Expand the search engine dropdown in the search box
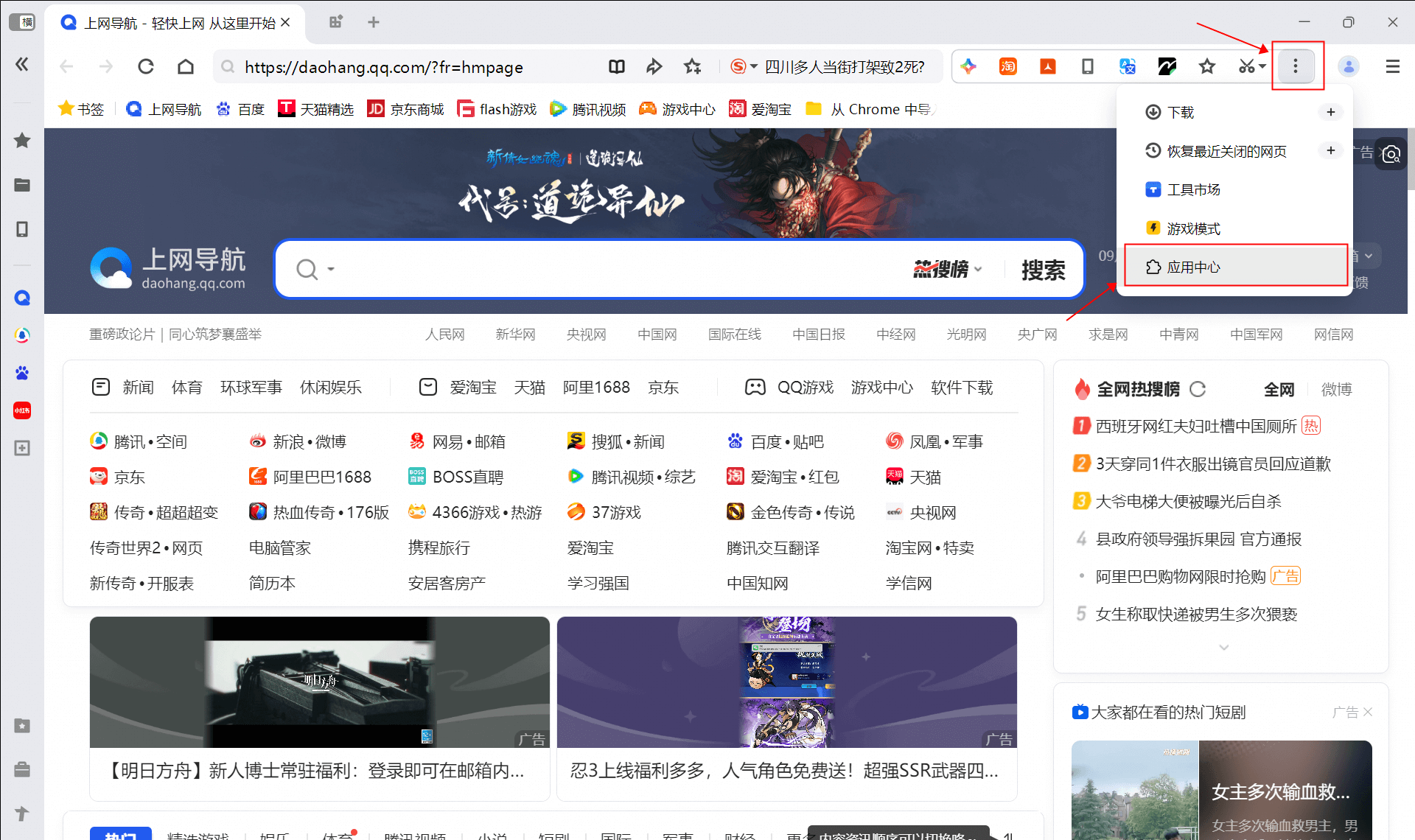This screenshot has width=1415, height=840. tap(331, 269)
